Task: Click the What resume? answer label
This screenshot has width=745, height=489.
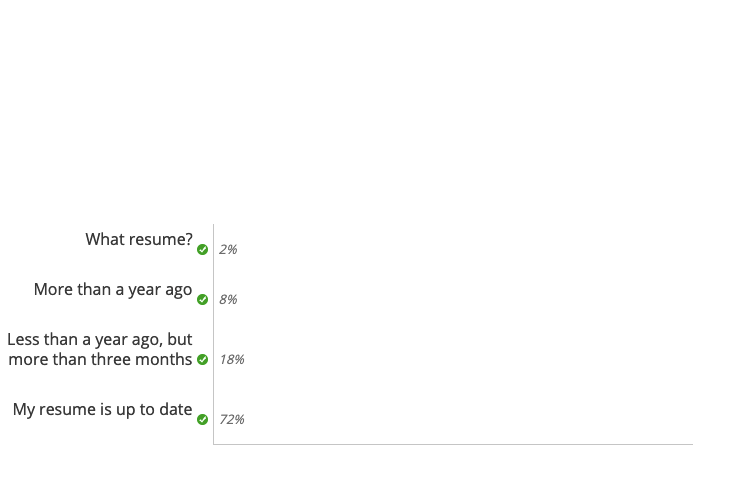Action: click(139, 239)
